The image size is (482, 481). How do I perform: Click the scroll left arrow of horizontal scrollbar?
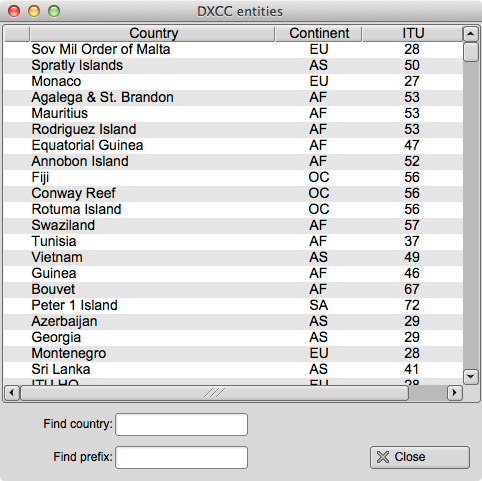point(12,393)
